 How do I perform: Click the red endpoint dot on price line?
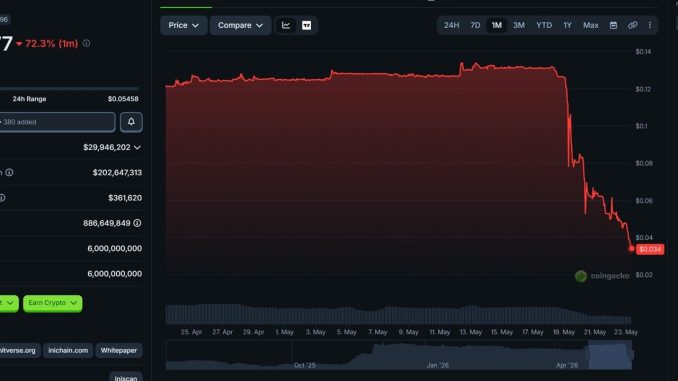pos(631,249)
